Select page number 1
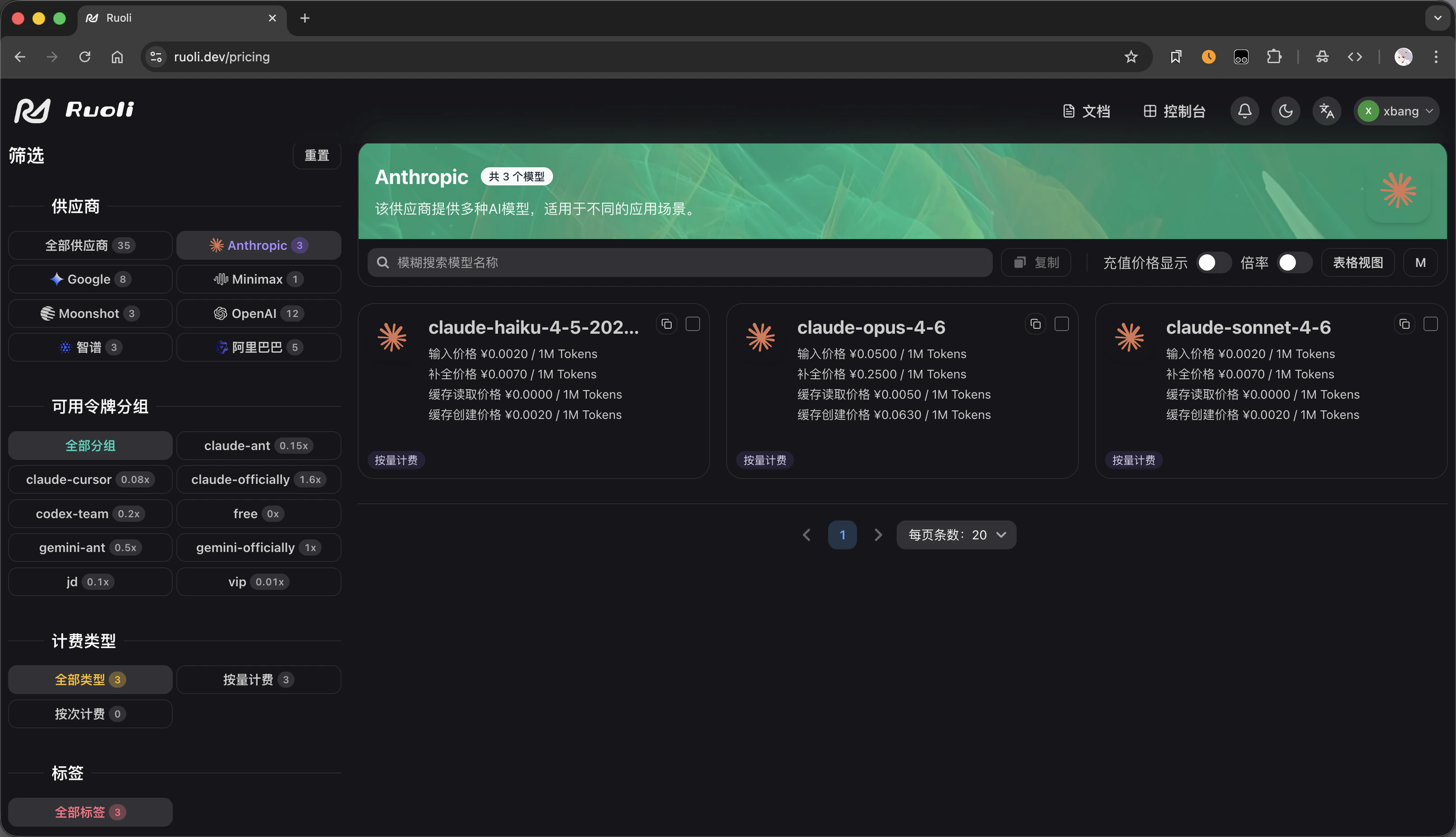 click(x=842, y=534)
